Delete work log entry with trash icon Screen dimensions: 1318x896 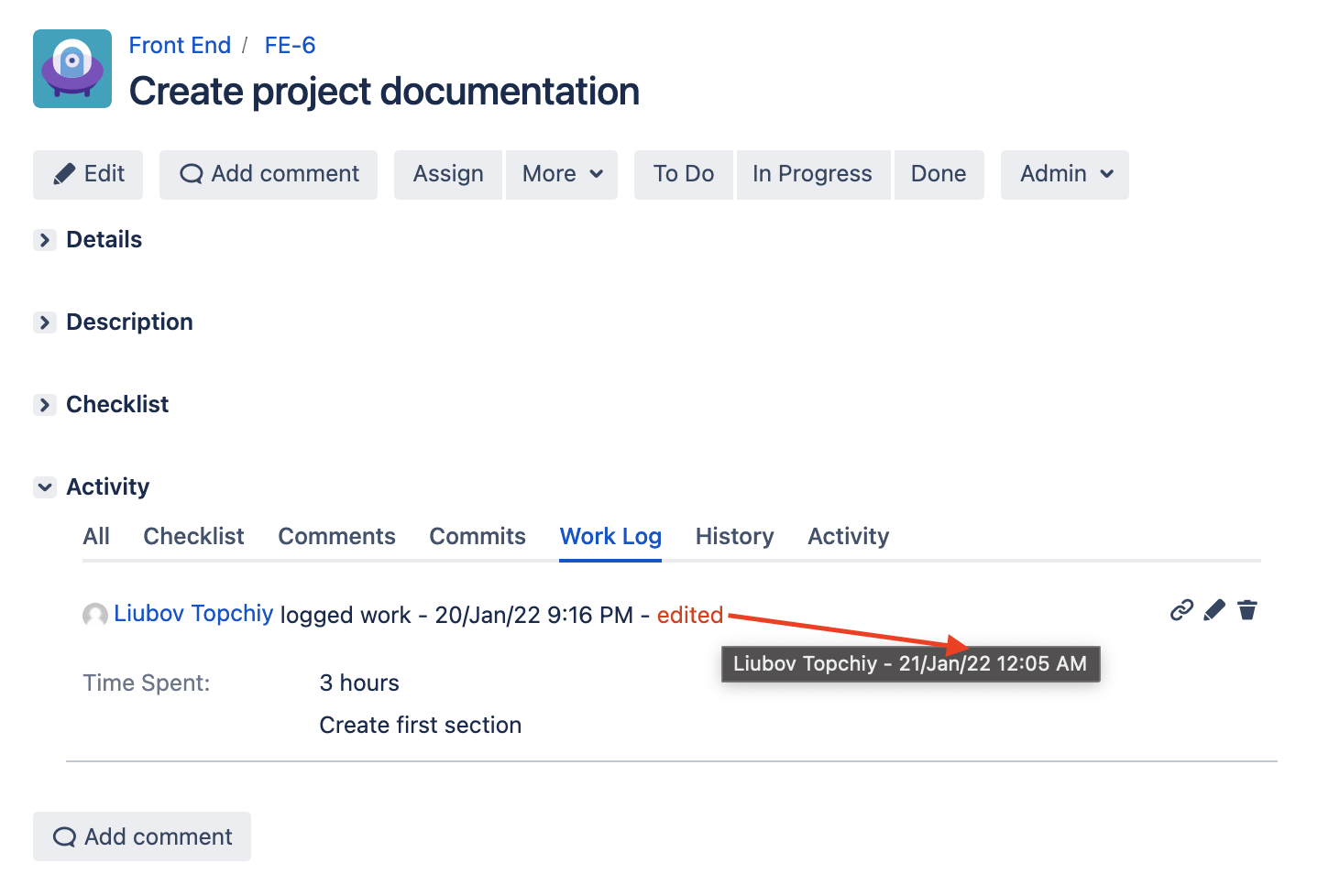click(1247, 610)
